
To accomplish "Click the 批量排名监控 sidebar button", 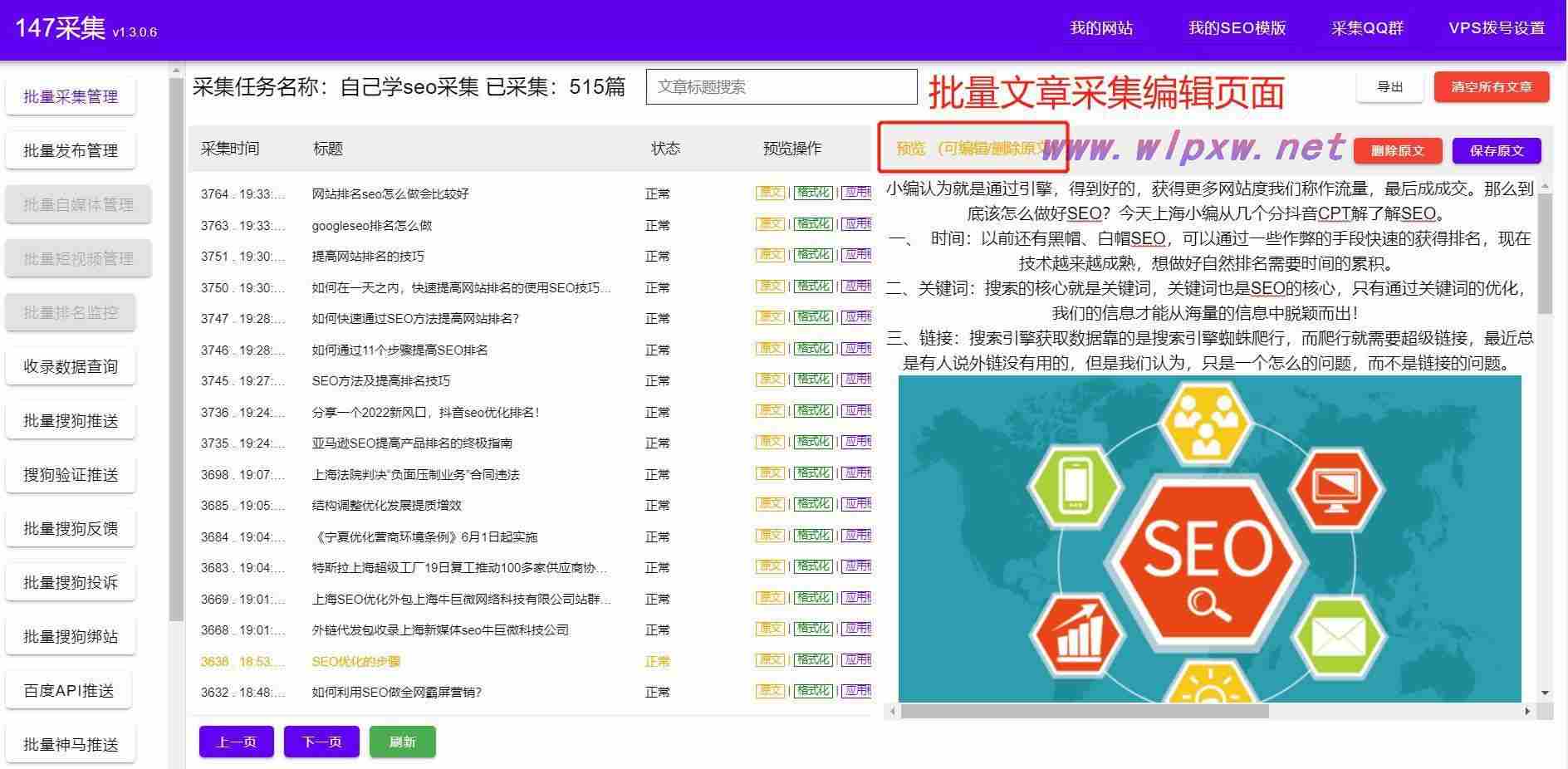I will (71, 312).
